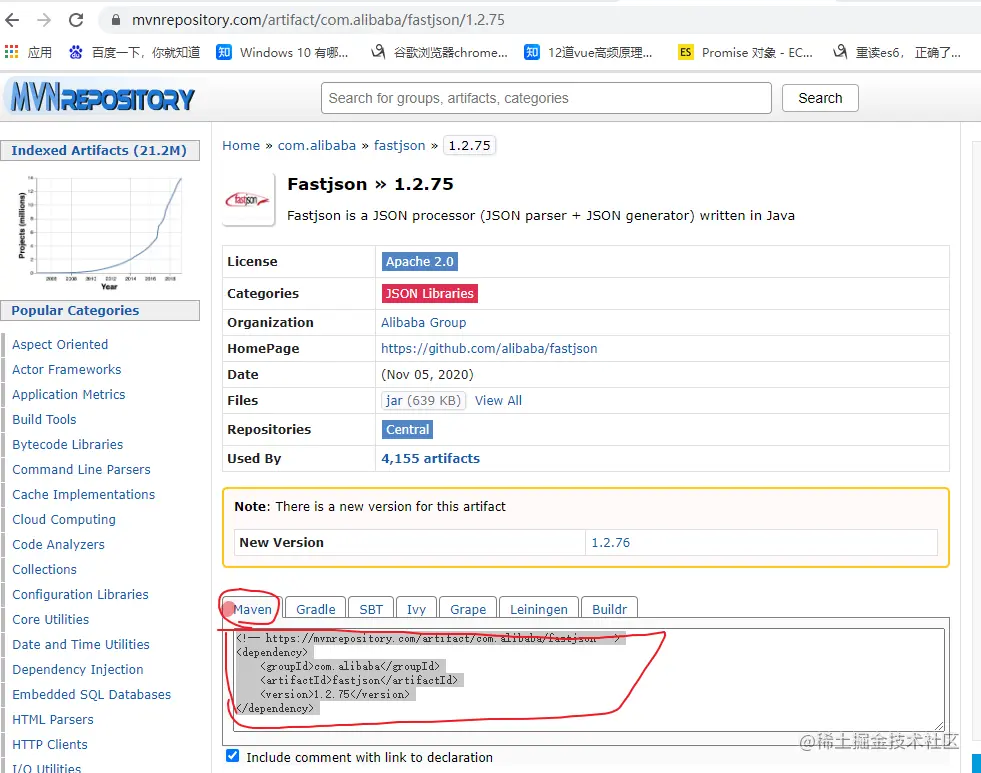Switch to the Grape tab

click(x=467, y=609)
